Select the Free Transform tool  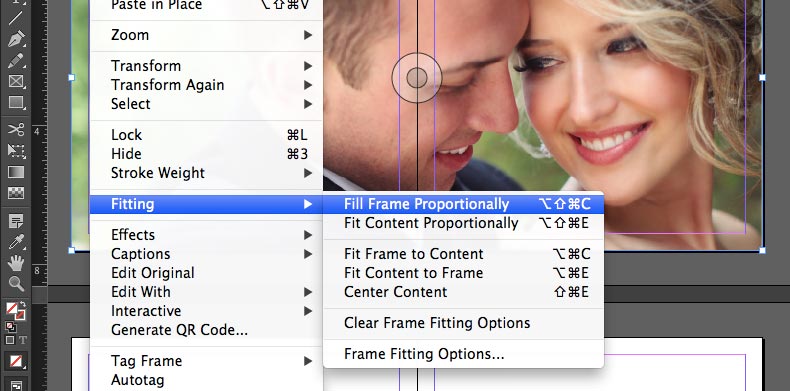pos(16,150)
